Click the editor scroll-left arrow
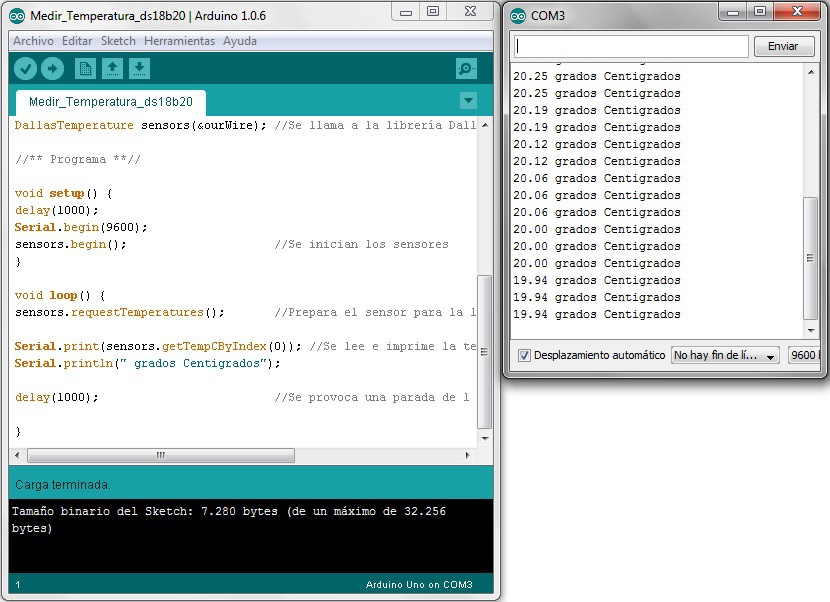 [17, 455]
